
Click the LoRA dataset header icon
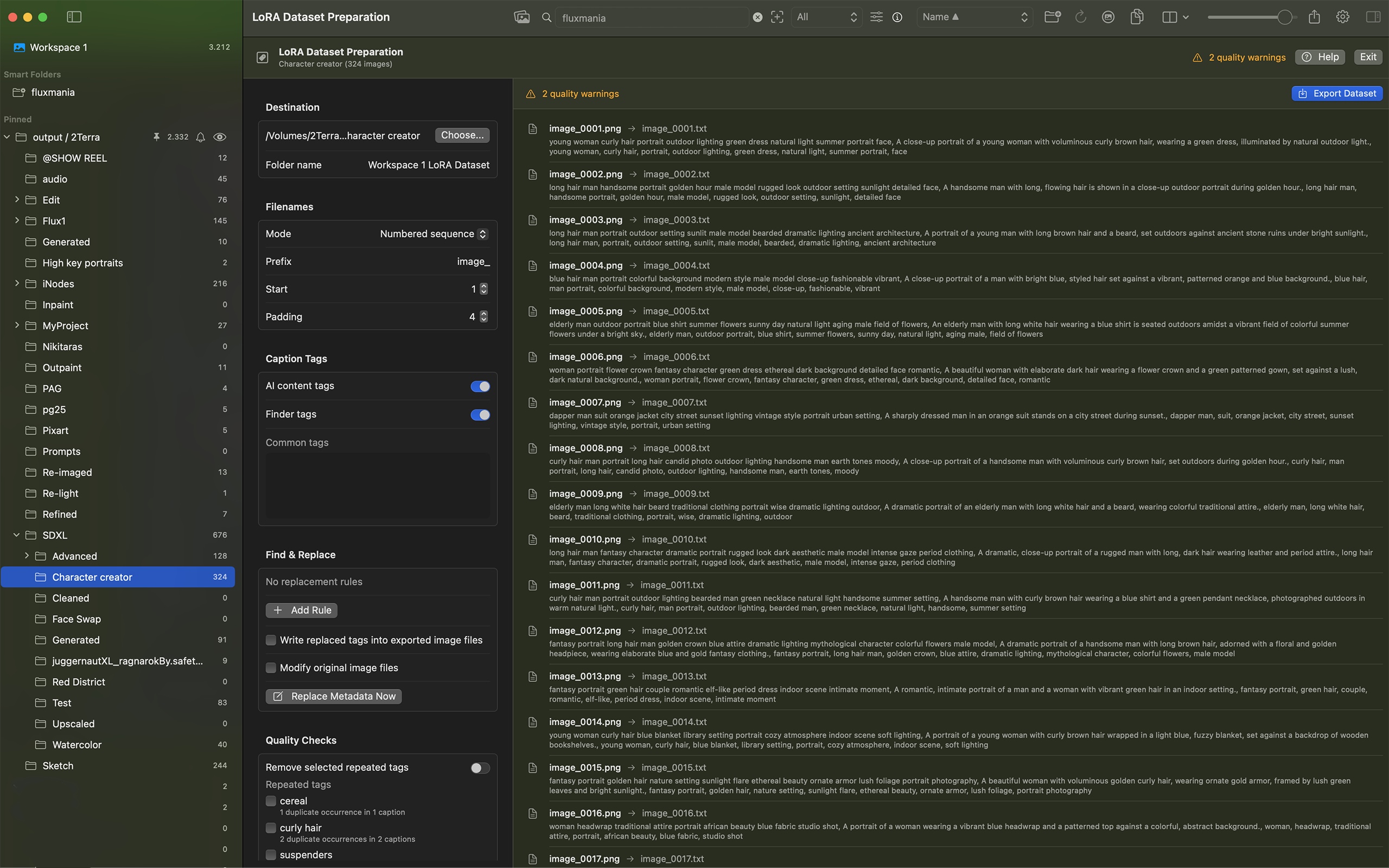(262, 58)
